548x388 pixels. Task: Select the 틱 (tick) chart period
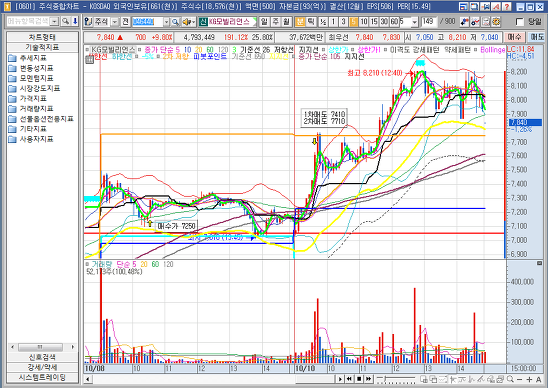click(x=310, y=22)
